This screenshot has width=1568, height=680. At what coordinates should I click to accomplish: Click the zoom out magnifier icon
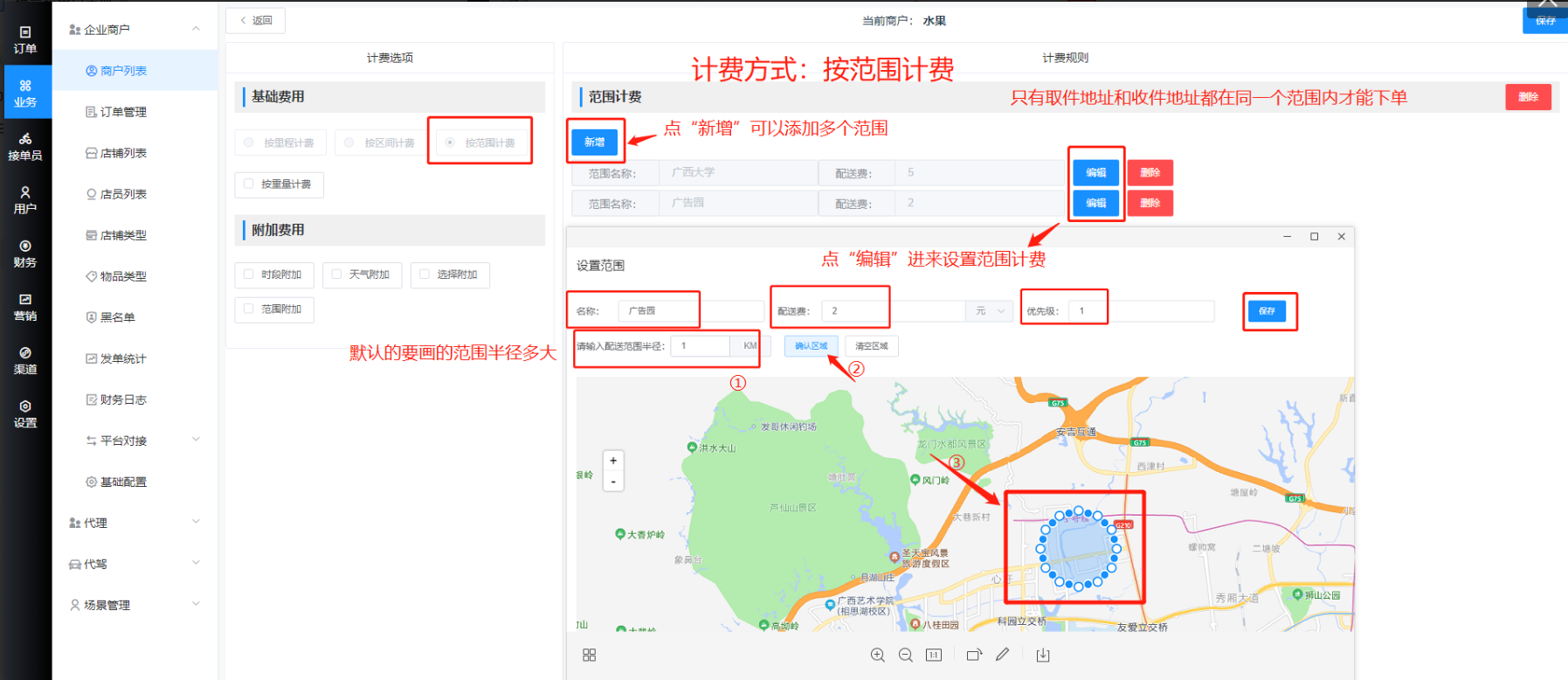tap(906, 655)
